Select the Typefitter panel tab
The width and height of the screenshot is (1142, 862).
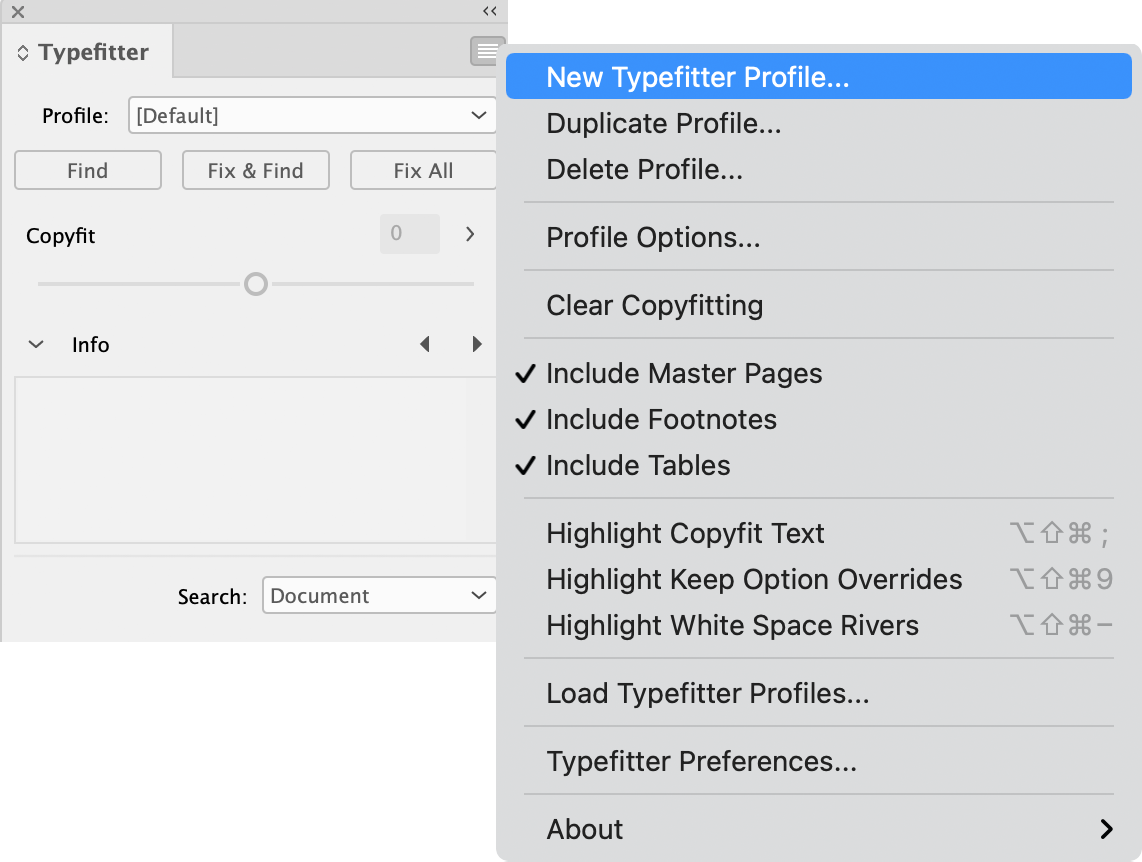[x=87, y=52]
